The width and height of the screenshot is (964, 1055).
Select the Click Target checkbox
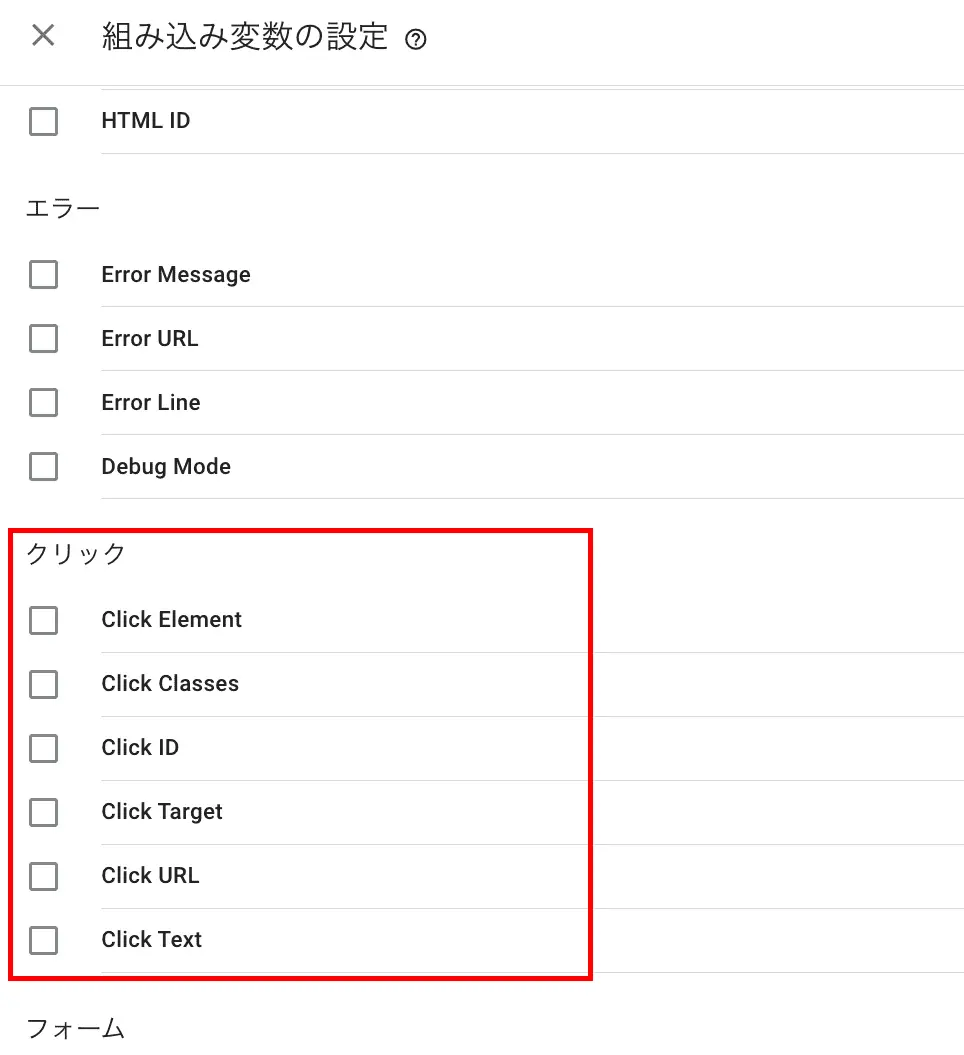click(x=43, y=812)
